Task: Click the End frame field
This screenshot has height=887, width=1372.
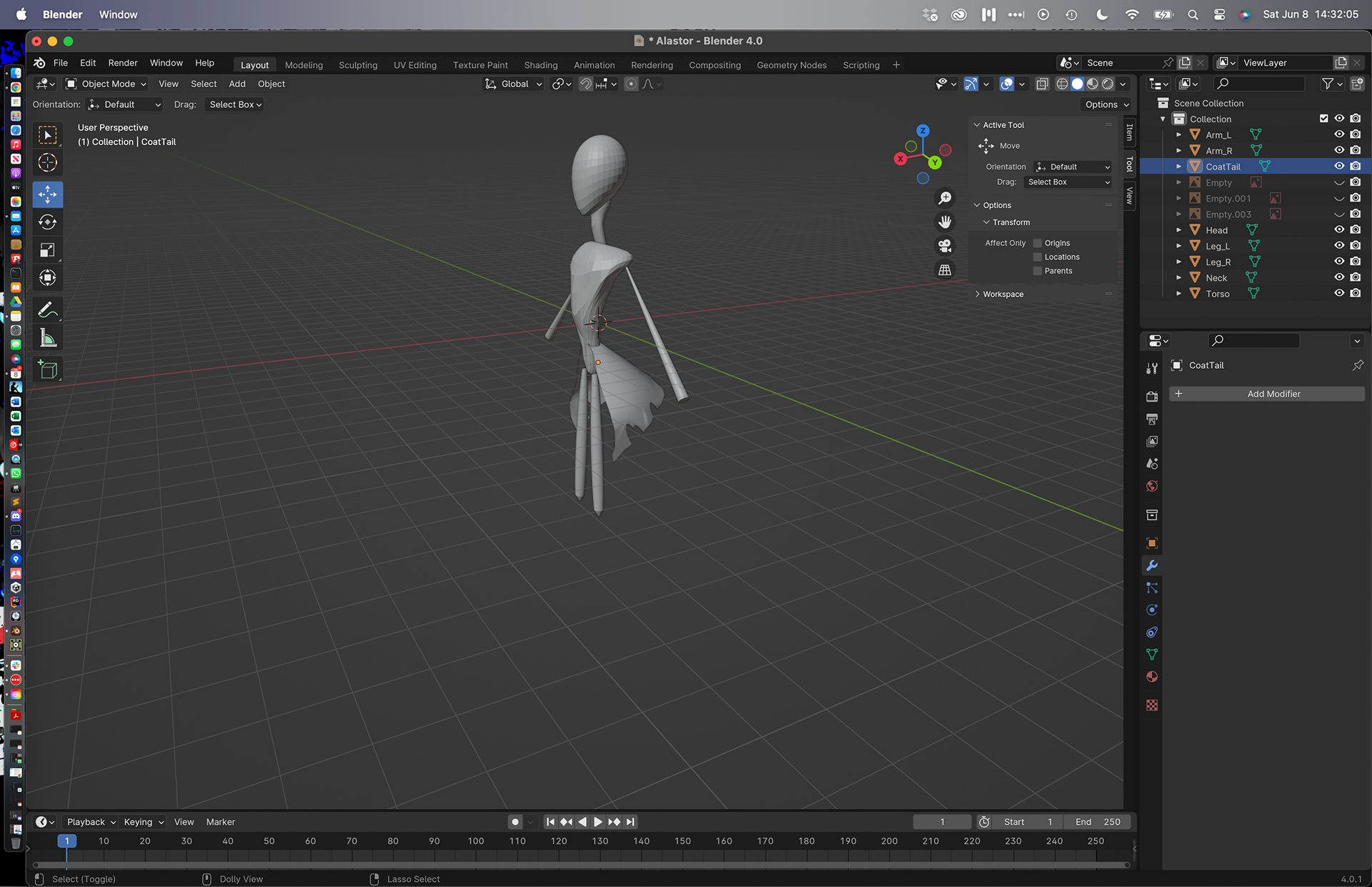Action: (x=1098, y=822)
